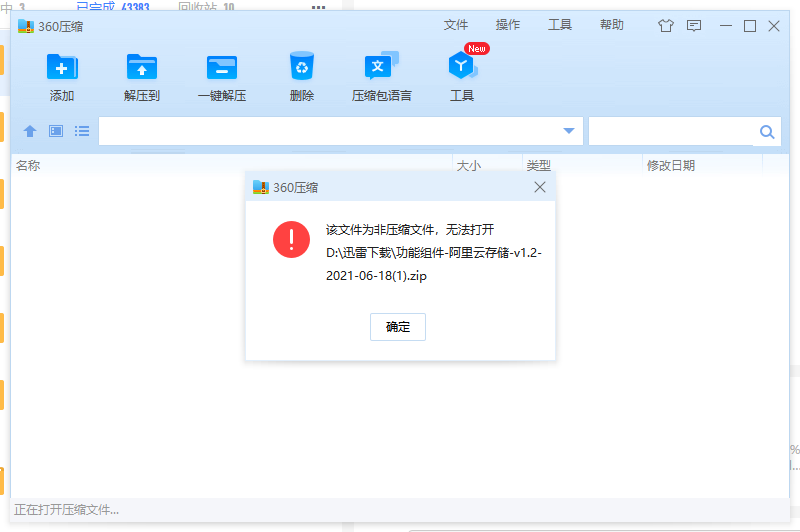Switch to the list view icon
This screenshot has width=800, height=532.
82,131
